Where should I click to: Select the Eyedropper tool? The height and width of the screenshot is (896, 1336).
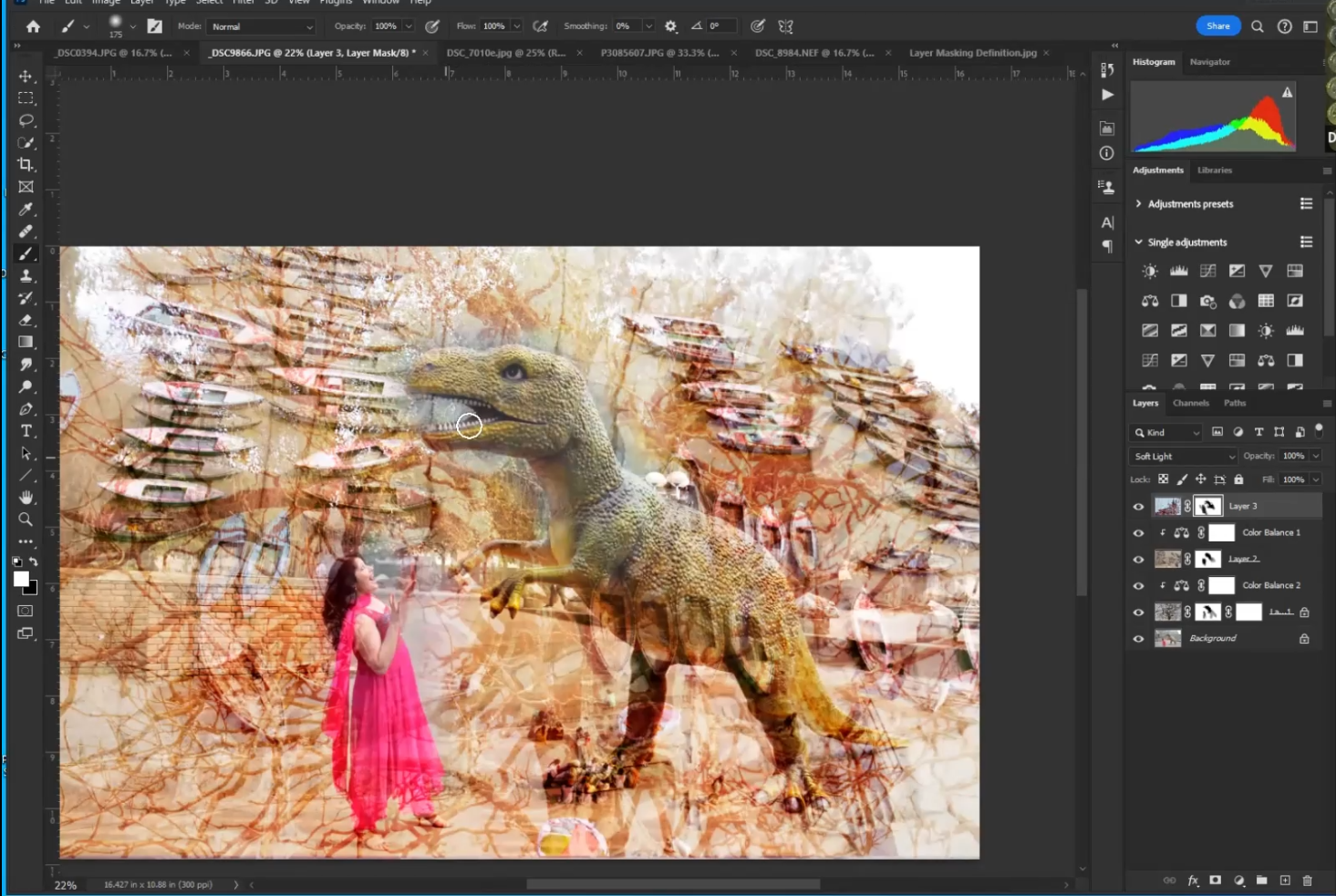[x=26, y=209]
